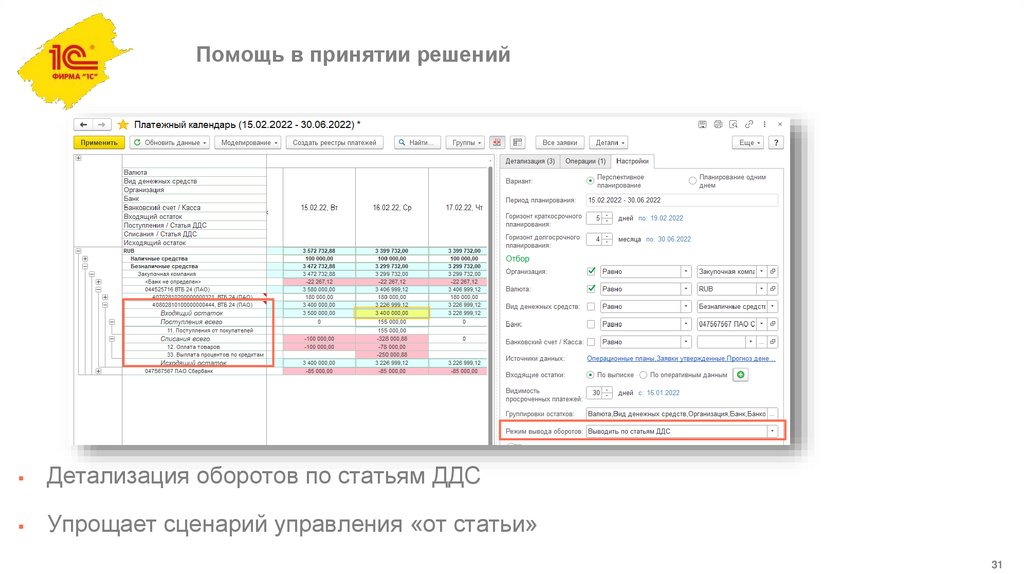This screenshot has width=1024, height=574.
Task: Toggle the favorites star icon
Action: click(x=123, y=125)
